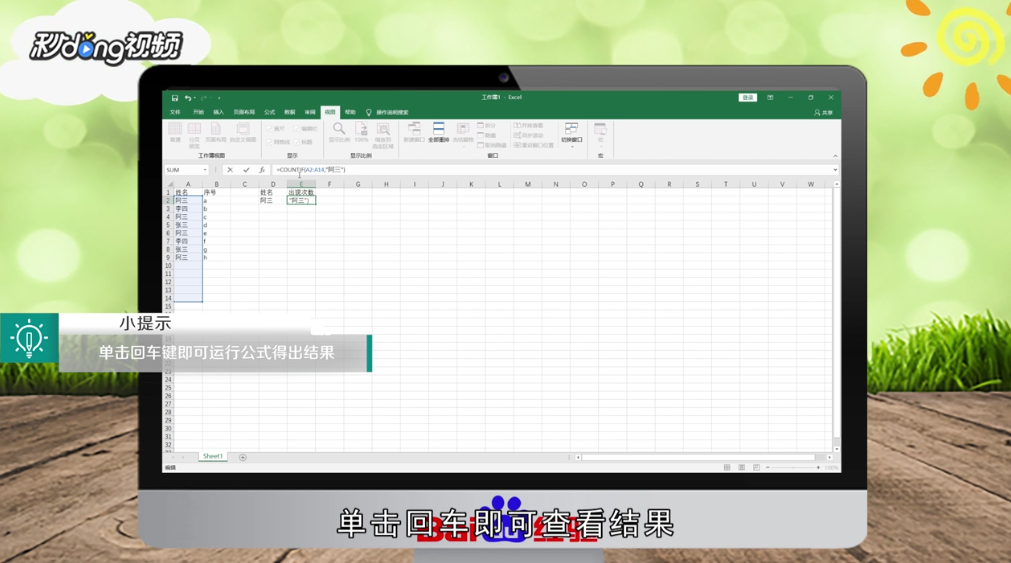Screen dimensions: 1011x563
Task: Click 并排查看 view side by side
Action: pyautogui.click(x=529, y=125)
